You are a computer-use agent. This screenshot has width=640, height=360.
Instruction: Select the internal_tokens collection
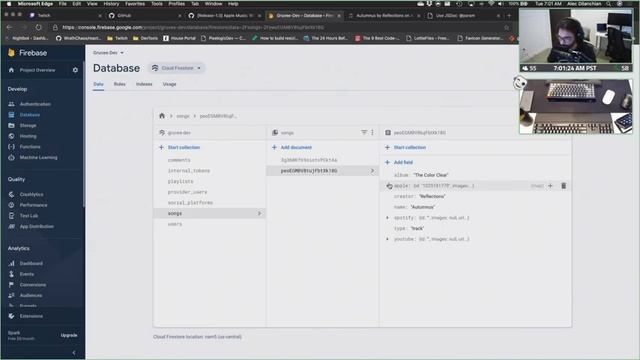pyautogui.click(x=189, y=171)
